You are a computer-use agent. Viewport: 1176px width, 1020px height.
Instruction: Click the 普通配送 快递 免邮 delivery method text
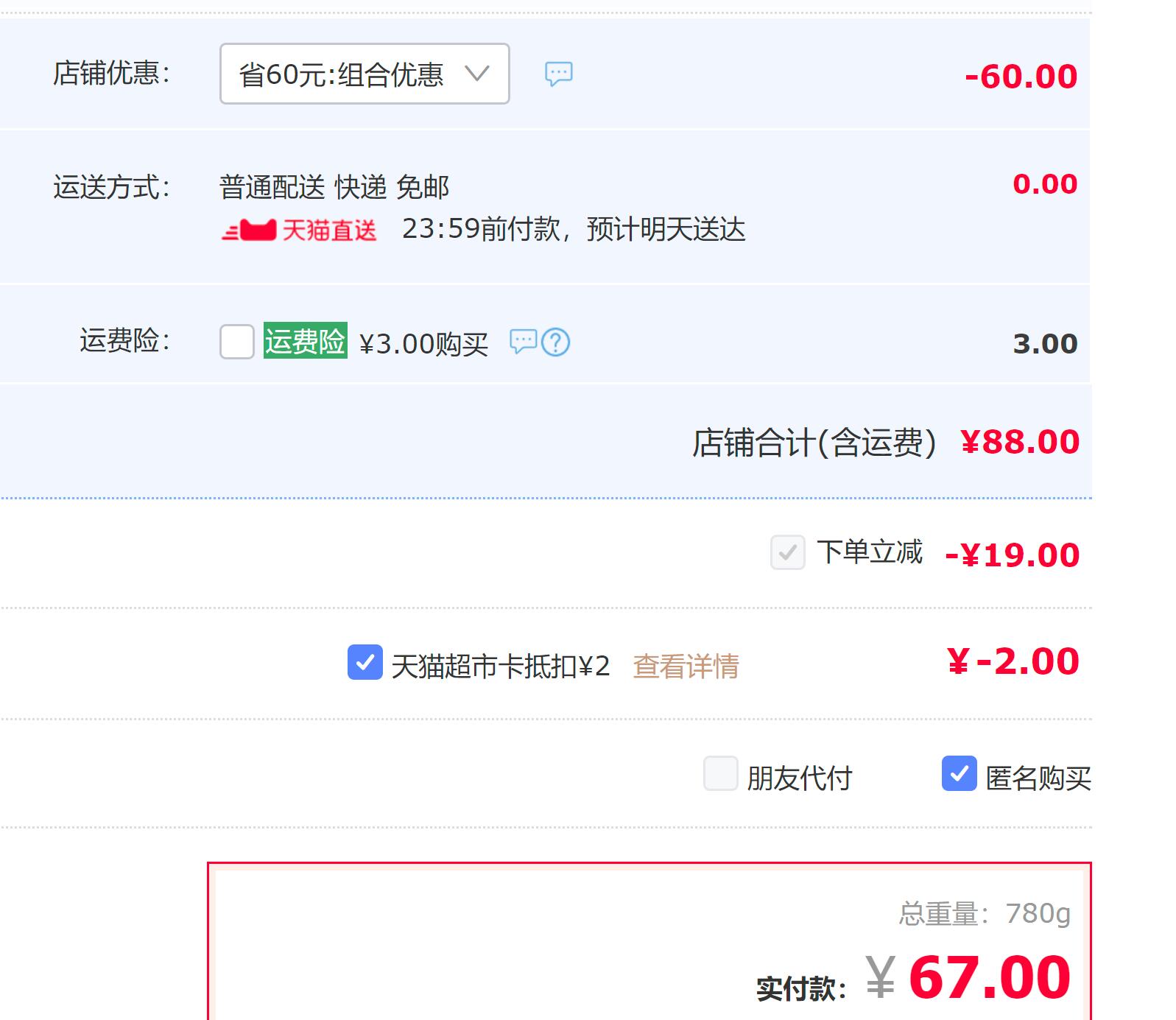tap(334, 187)
